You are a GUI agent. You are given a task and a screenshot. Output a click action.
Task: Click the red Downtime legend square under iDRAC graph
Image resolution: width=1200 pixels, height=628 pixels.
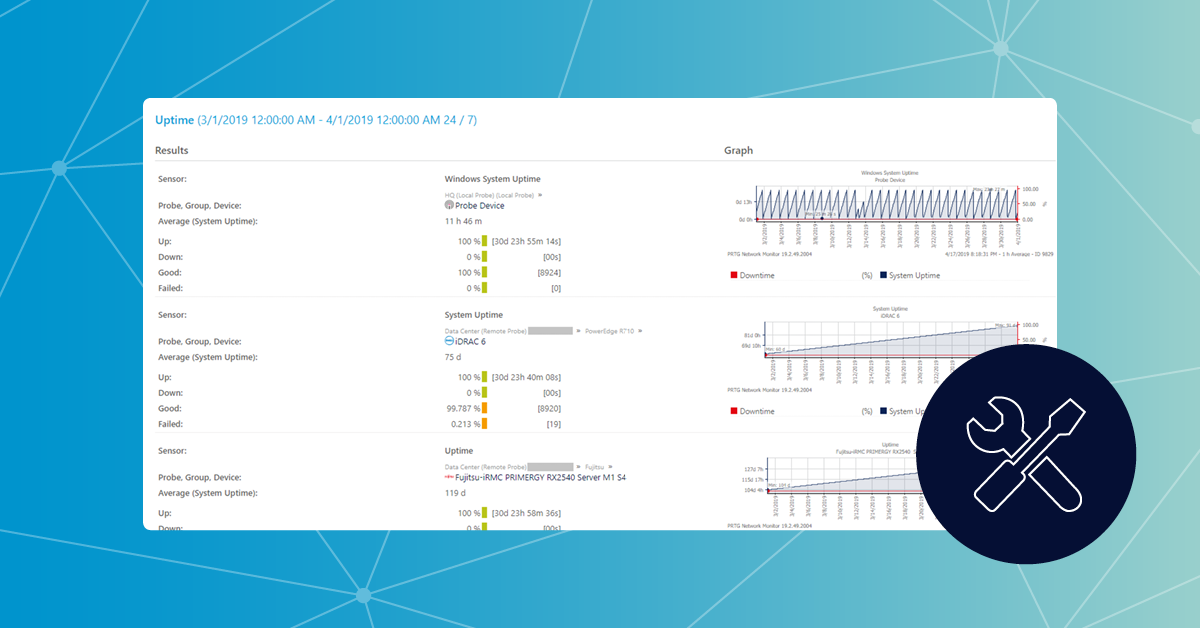[732, 411]
